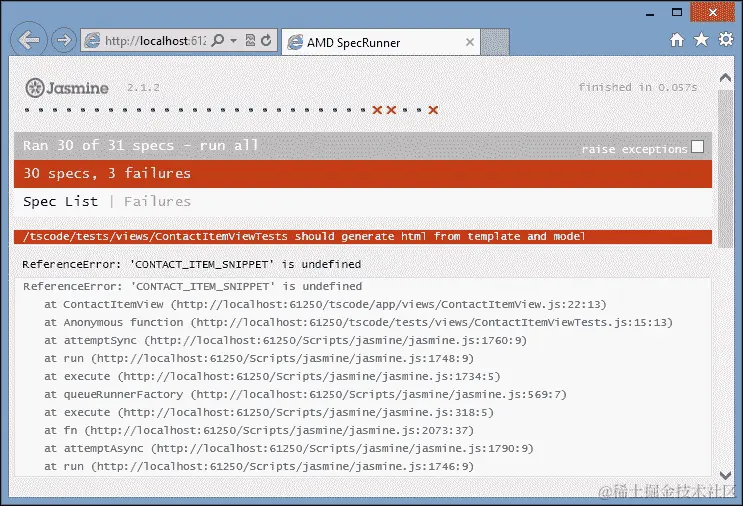The width and height of the screenshot is (743, 506).
Task: Maximize the browser window
Action: (x=677, y=13)
